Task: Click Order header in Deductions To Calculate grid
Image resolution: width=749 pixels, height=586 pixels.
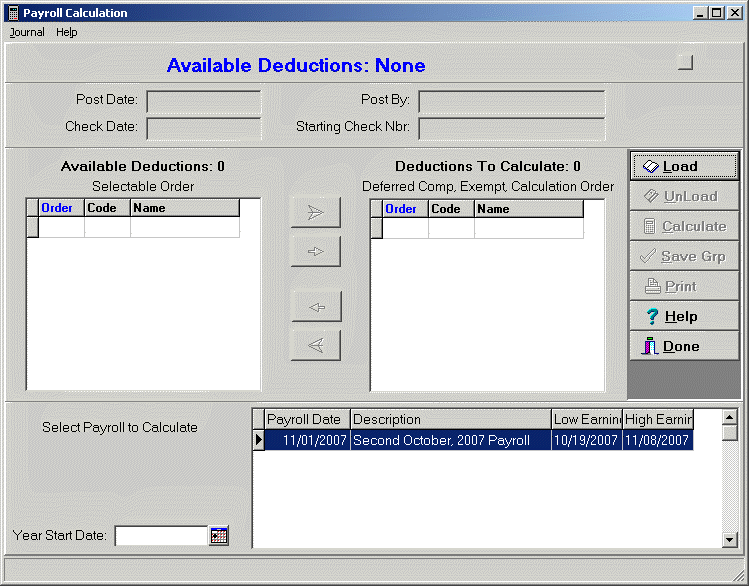Action: [x=405, y=209]
